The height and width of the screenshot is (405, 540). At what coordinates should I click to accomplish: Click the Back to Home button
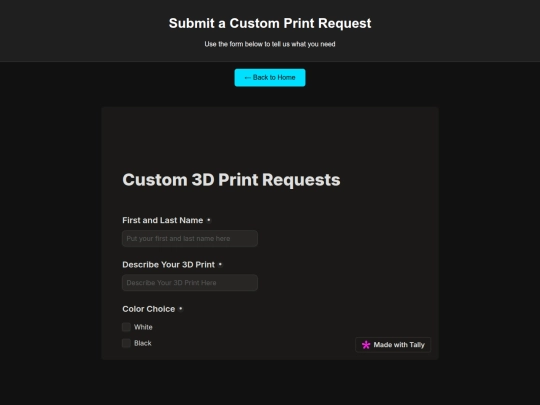270,77
